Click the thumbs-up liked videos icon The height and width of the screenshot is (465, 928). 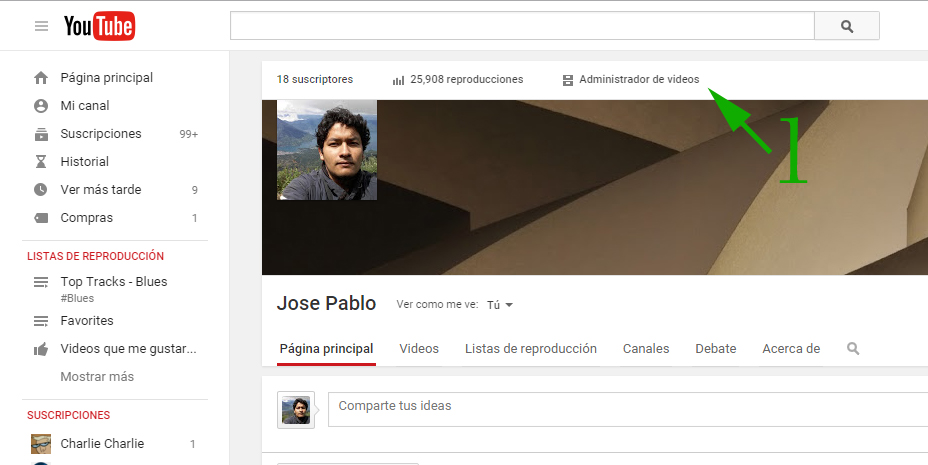coord(41,349)
